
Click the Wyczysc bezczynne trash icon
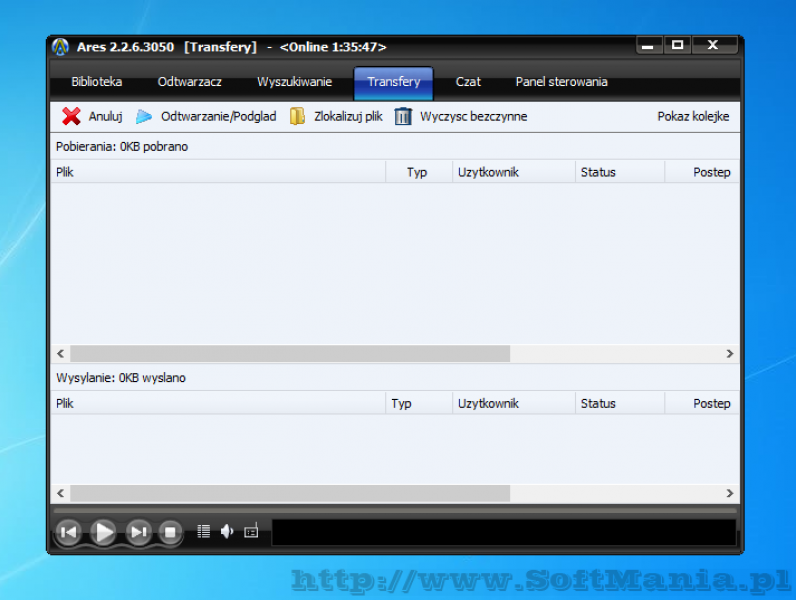click(x=403, y=116)
